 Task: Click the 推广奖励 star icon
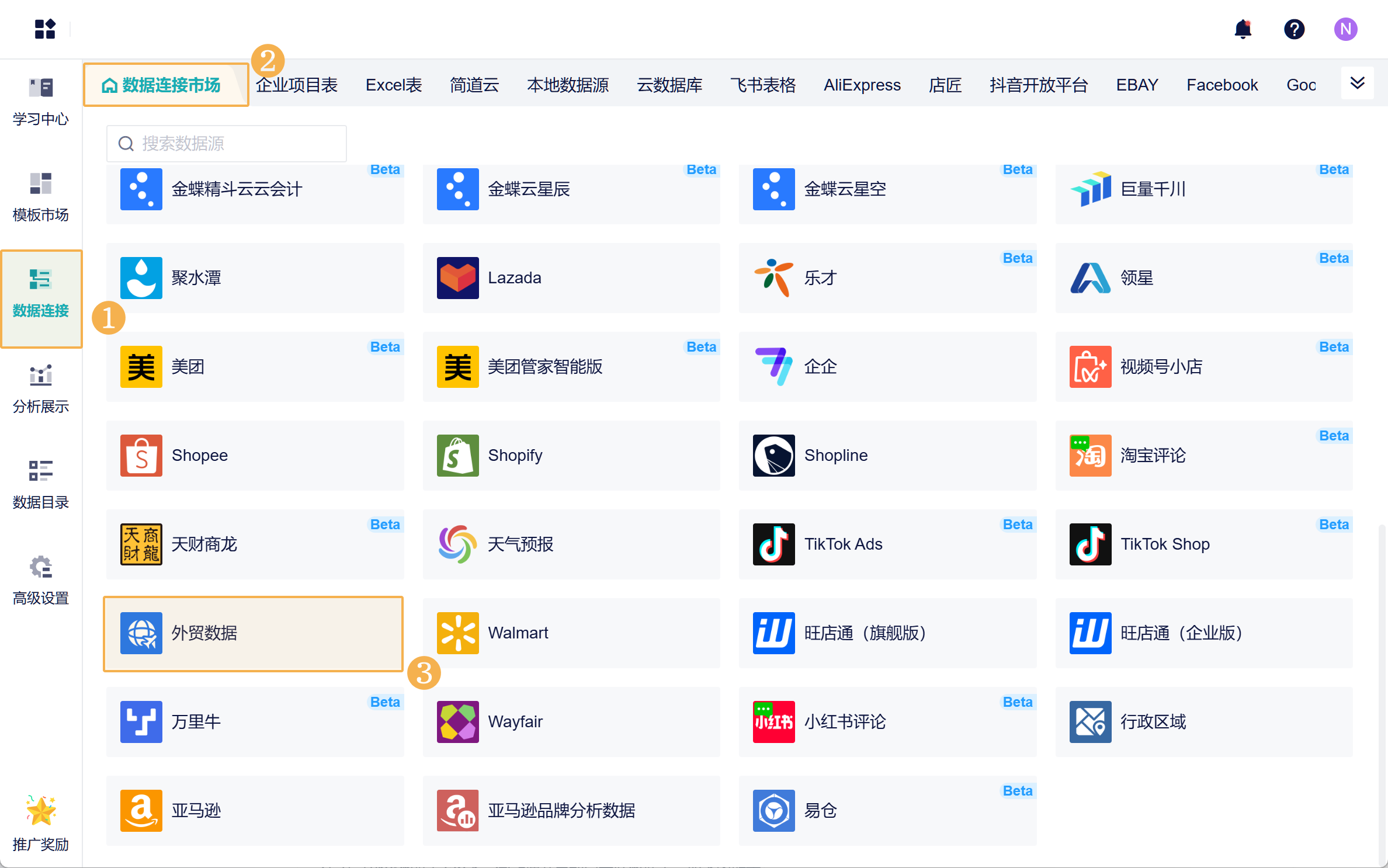41,811
